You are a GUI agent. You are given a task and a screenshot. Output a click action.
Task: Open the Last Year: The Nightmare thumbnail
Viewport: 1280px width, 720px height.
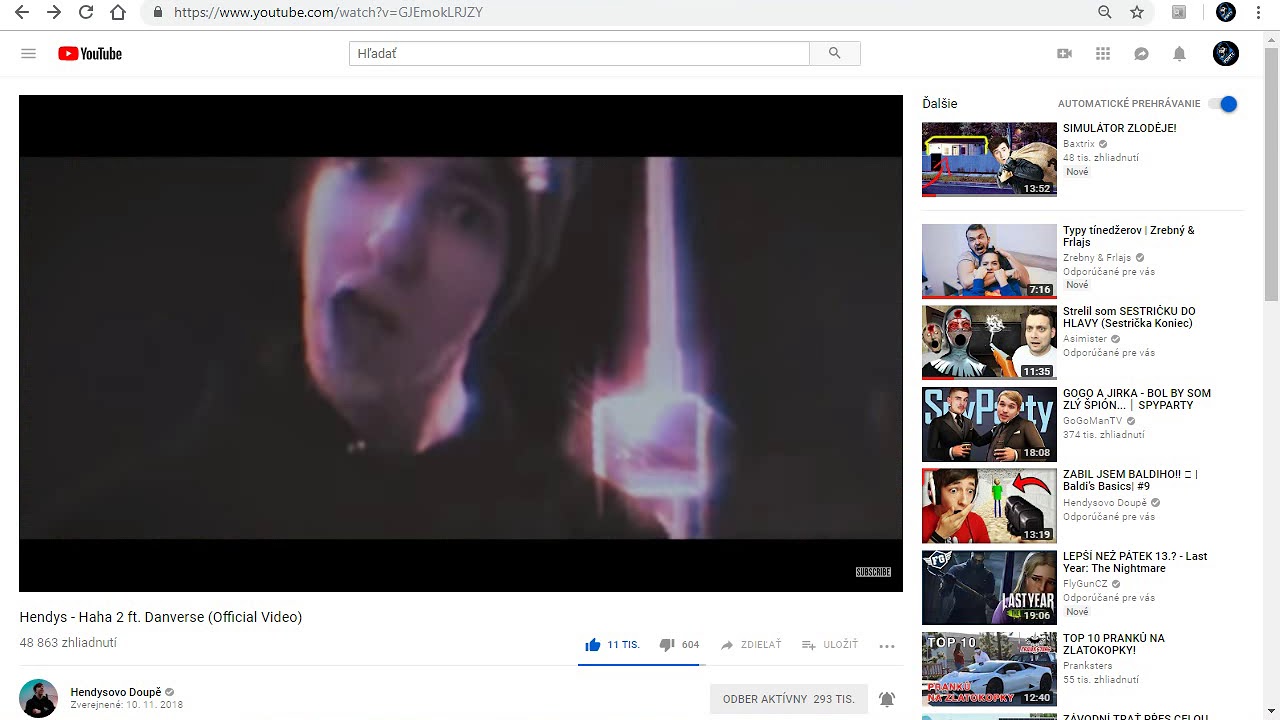pos(989,588)
